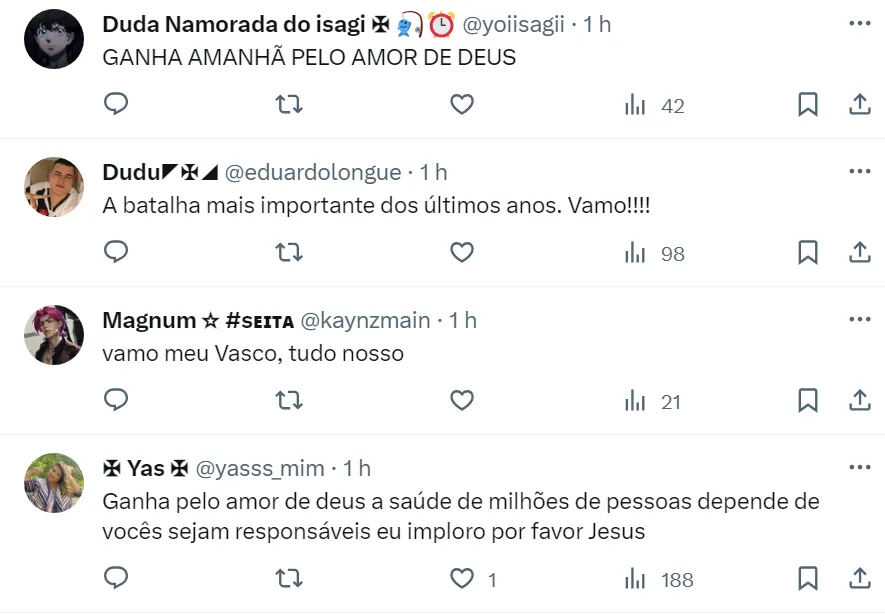Reply to Duda Namorada do isagi's tweet
Viewport: 885px width, 615px height.
pos(116,105)
